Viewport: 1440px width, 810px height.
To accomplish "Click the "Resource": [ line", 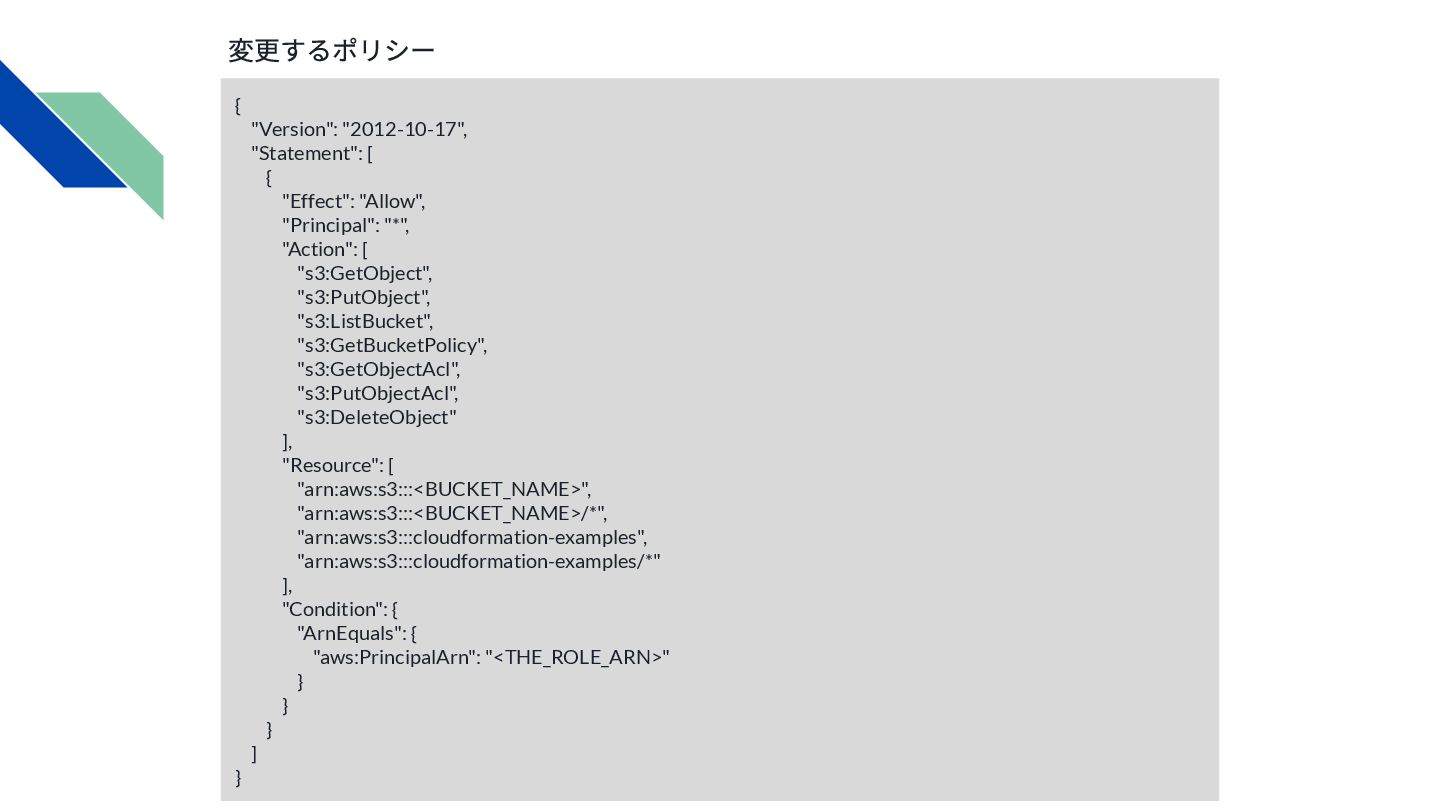I will click(338, 465).
